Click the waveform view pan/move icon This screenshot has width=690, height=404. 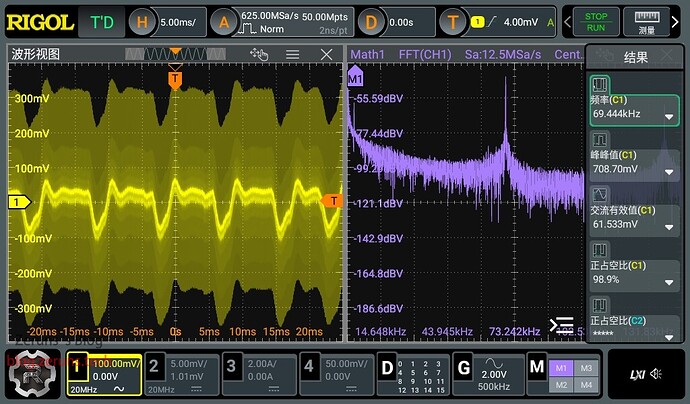(x=260, y=55)
